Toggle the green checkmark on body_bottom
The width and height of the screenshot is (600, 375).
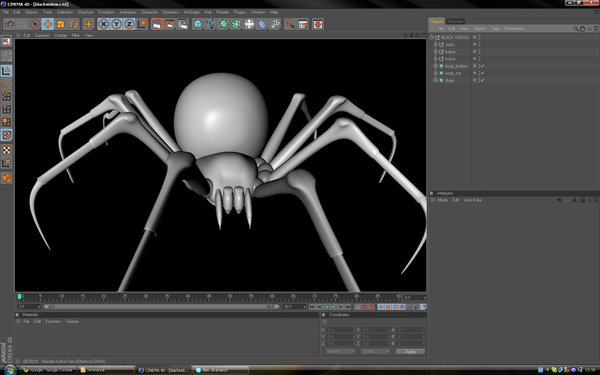pyautogui.click(x=483, y=66)
